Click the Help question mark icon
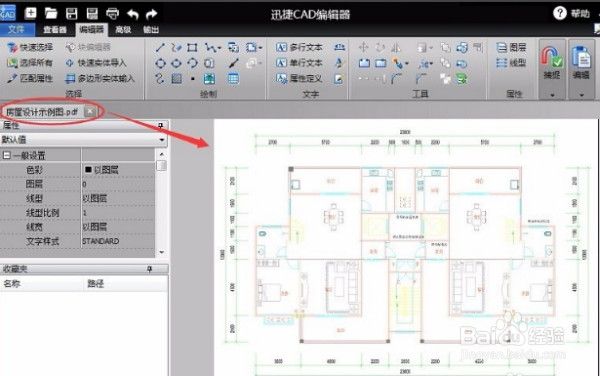Viewport: 600px width, 376px height. [559, 13]
